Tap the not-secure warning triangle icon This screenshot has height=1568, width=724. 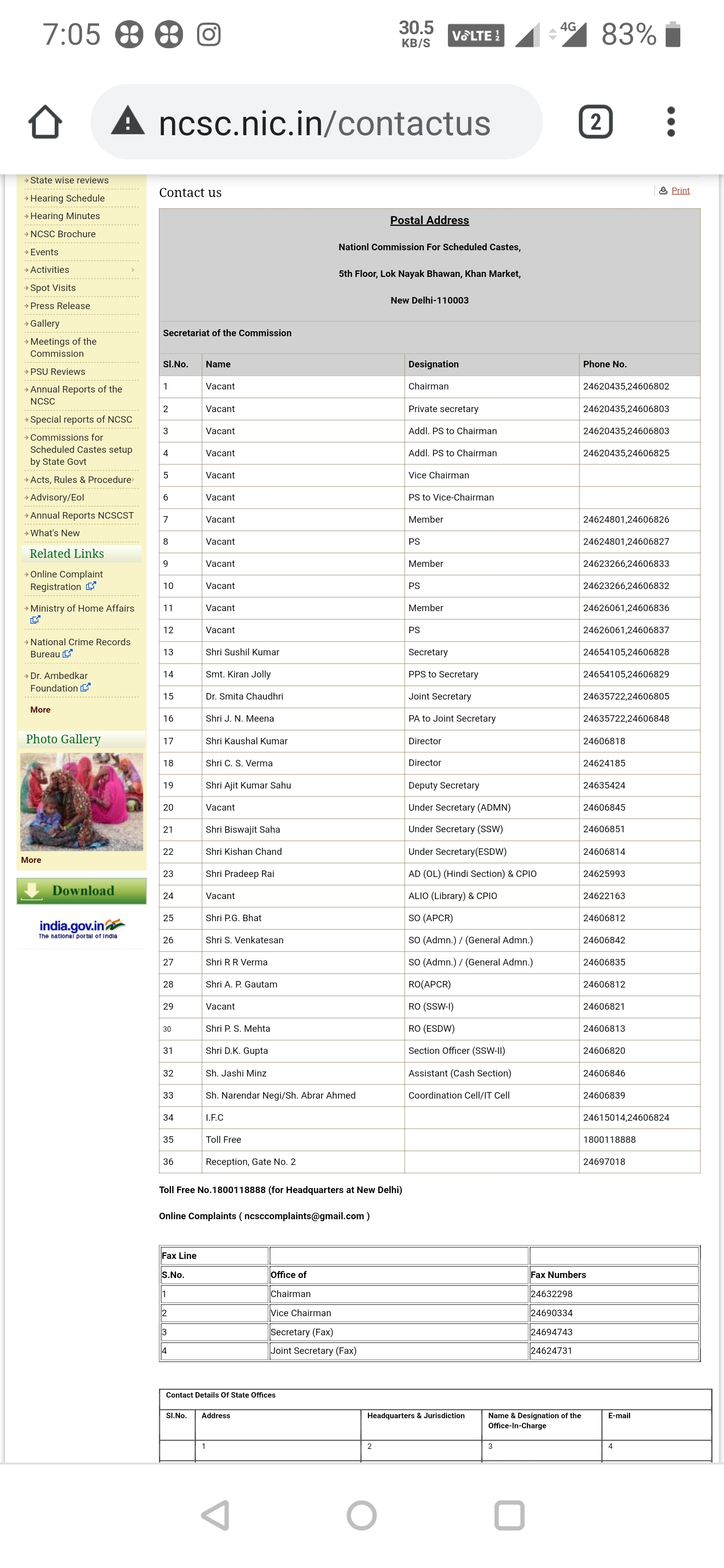[x=128, y=121]
